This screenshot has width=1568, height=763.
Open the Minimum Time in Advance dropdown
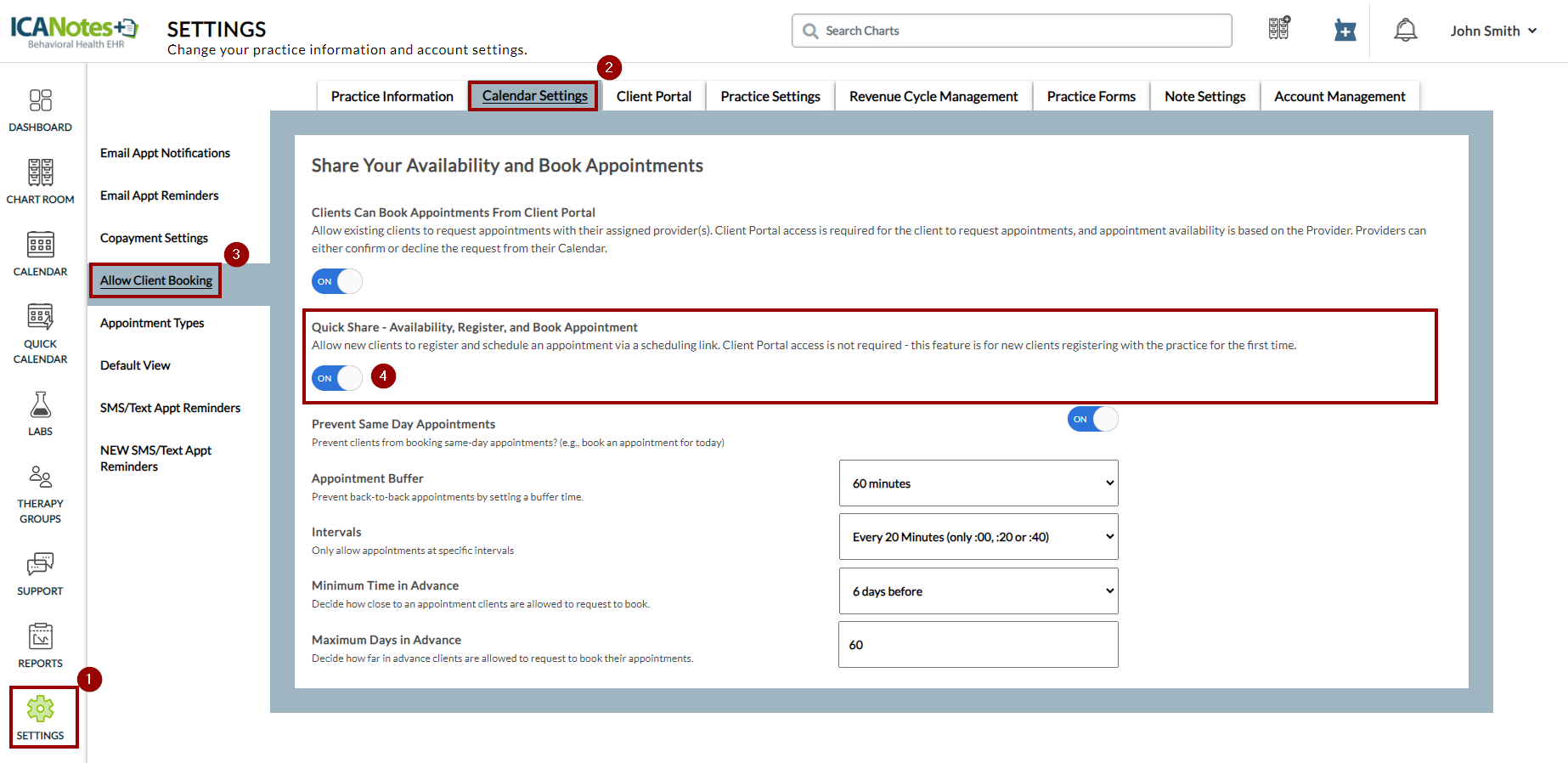tap(978, 591)
